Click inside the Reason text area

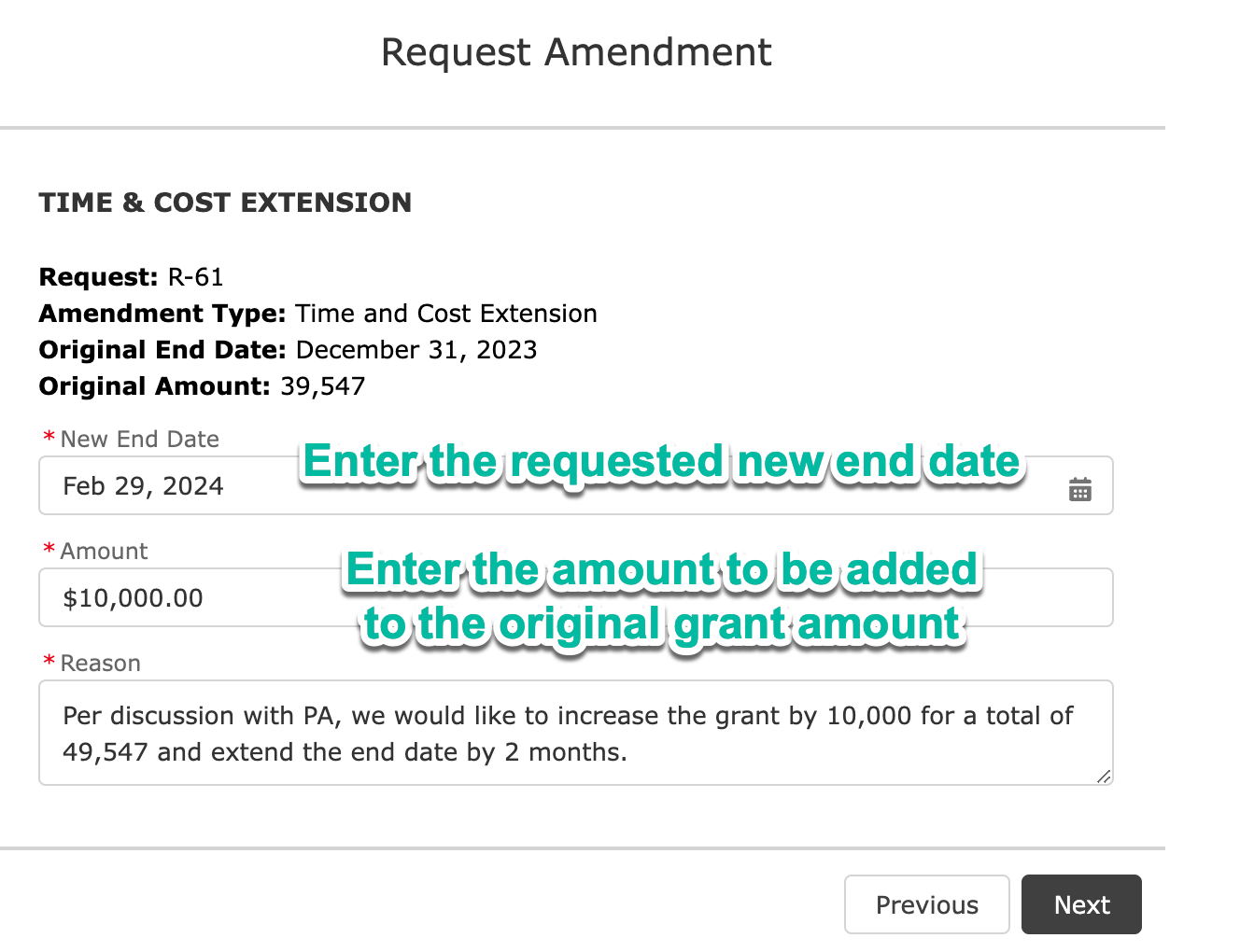coord(576,733)
